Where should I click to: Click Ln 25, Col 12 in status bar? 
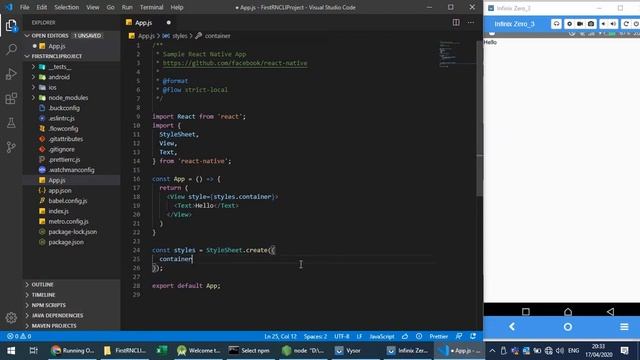point(280,336)
